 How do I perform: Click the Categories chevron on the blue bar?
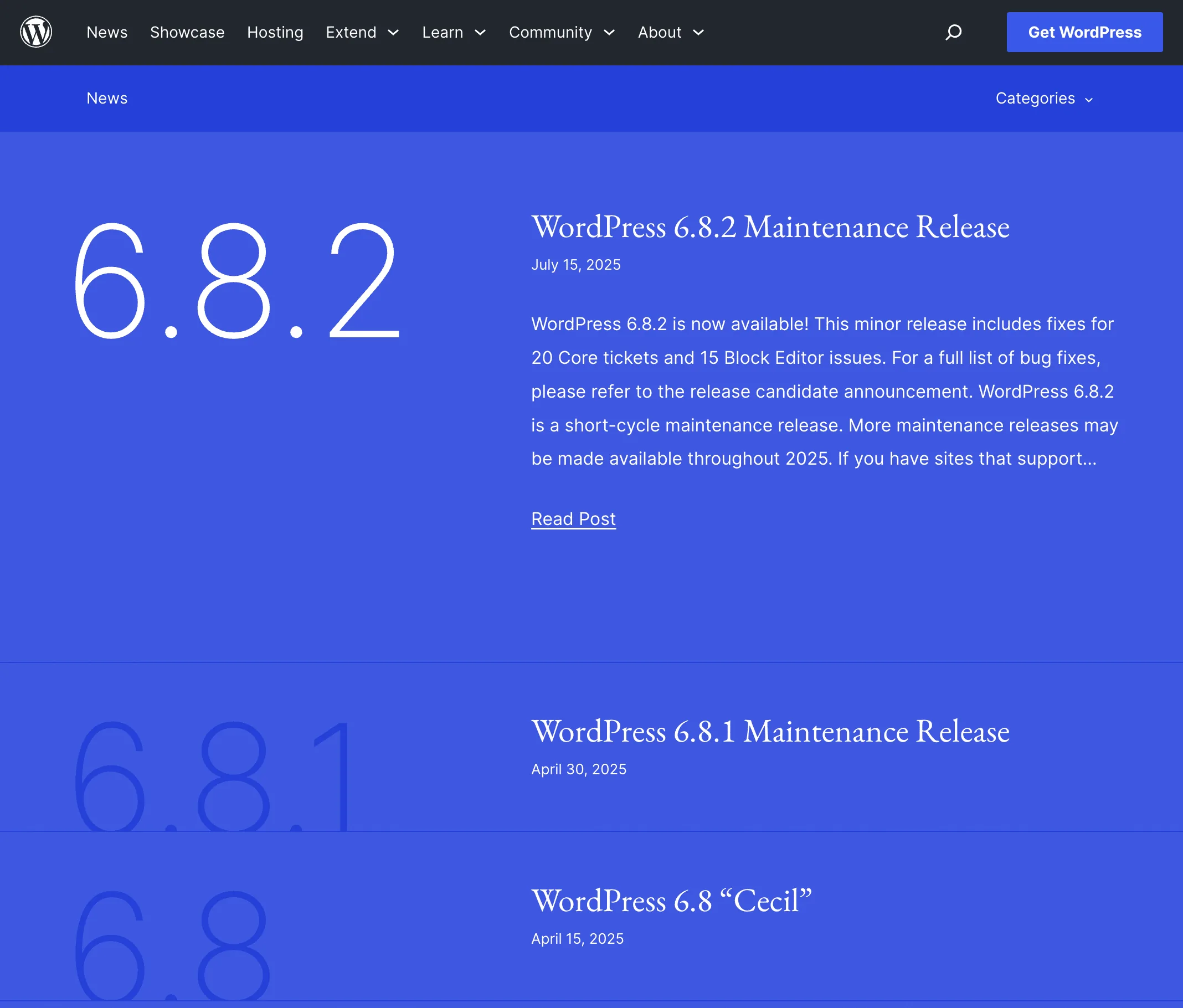tap(1089, 99)
